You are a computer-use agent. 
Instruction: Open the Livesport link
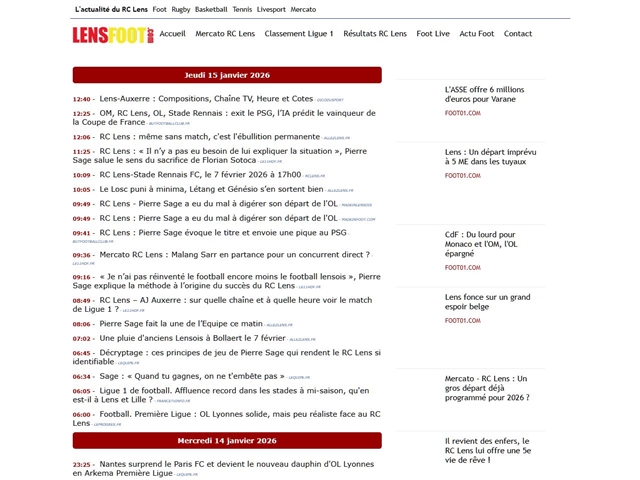click(x=271, y=9)
